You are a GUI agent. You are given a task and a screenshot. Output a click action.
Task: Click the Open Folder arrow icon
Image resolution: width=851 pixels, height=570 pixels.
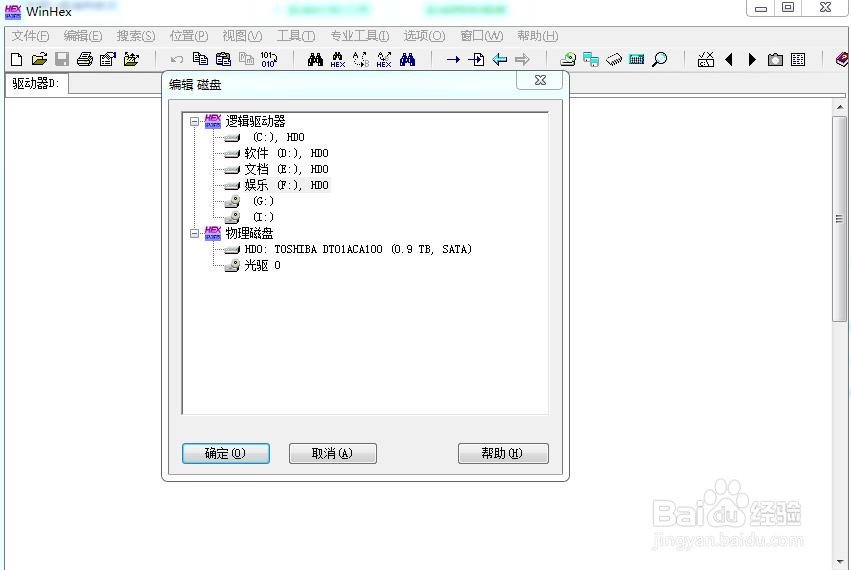pos(131,59)
